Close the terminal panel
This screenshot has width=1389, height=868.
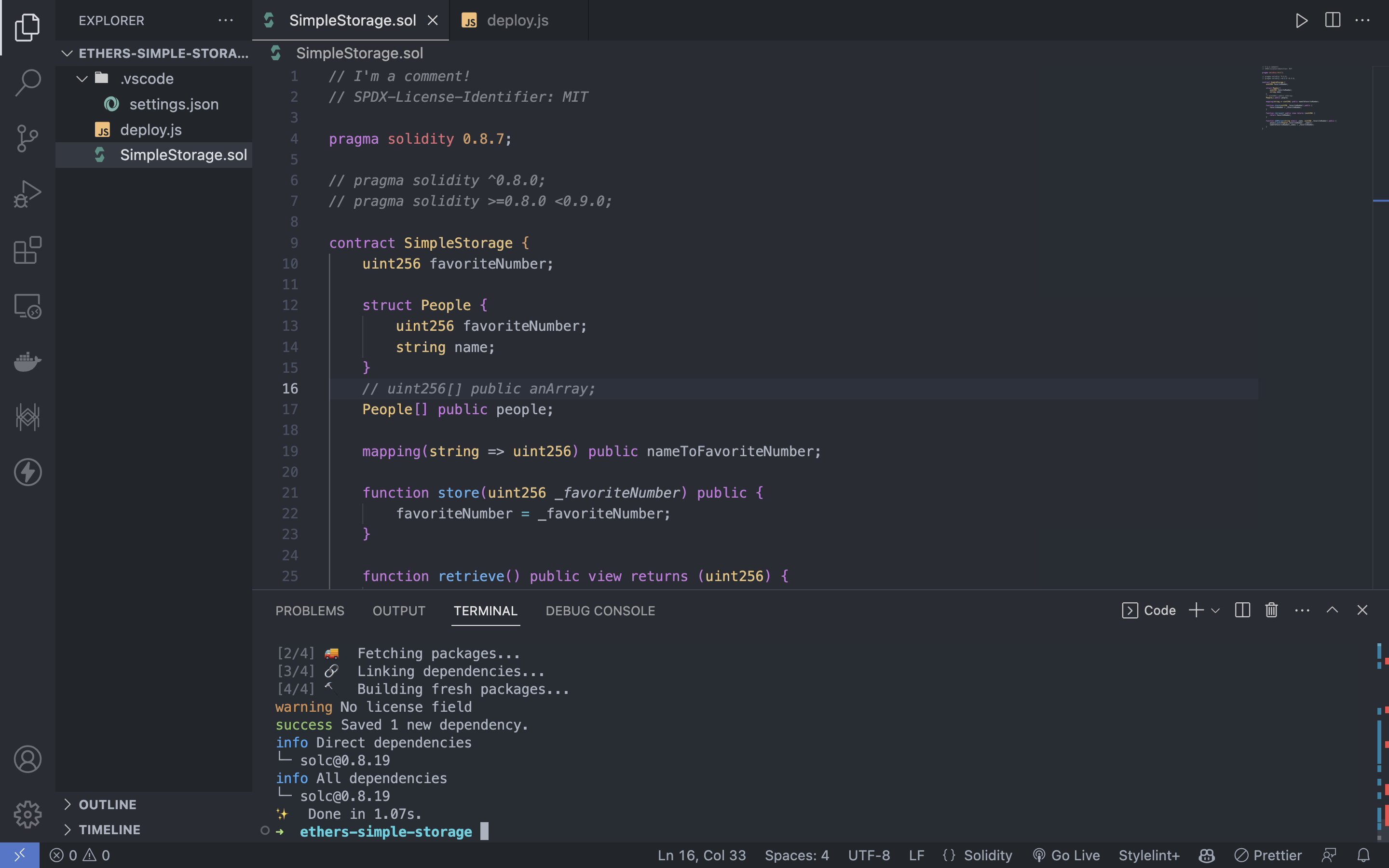(1362, 610)
